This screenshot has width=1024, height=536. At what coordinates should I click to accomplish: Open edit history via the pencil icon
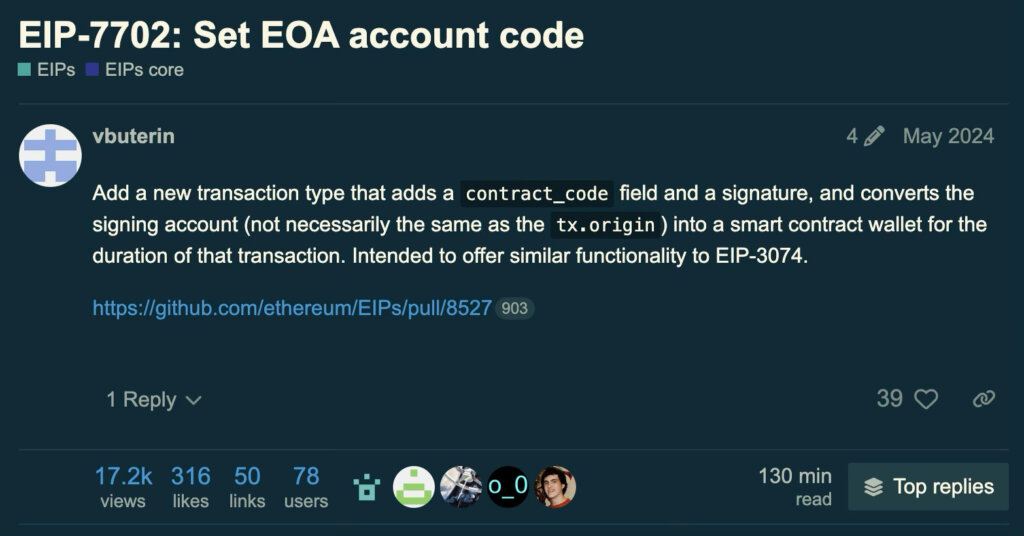click(873, 136)
